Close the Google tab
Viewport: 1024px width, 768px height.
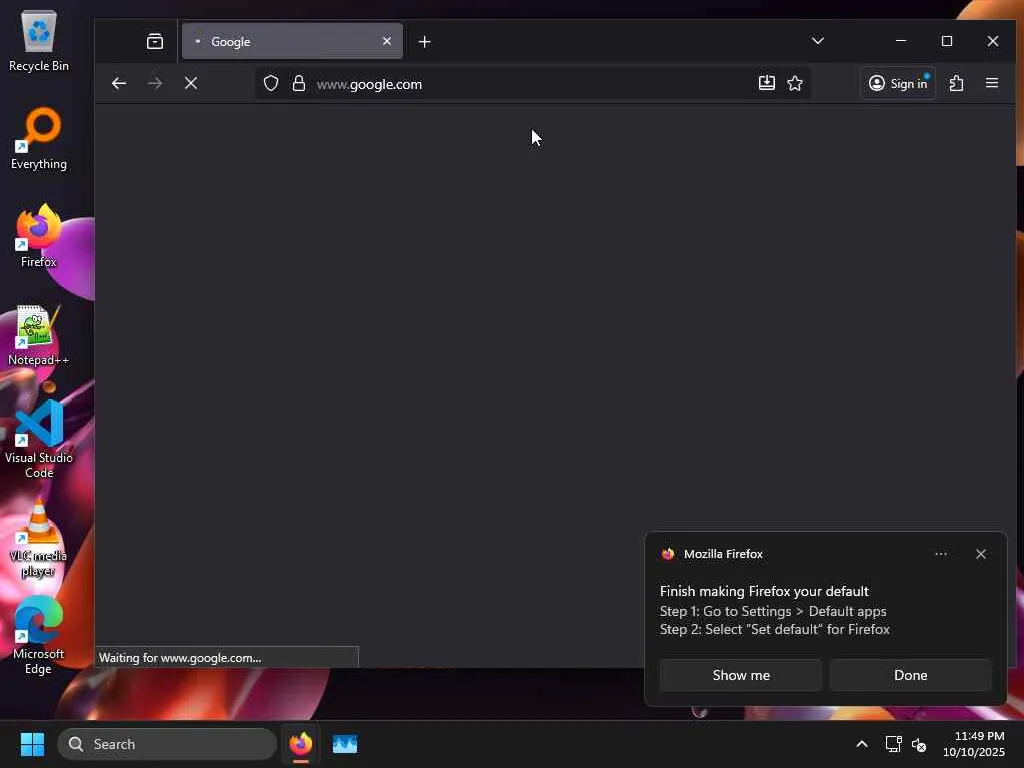[x=387, y=41]
